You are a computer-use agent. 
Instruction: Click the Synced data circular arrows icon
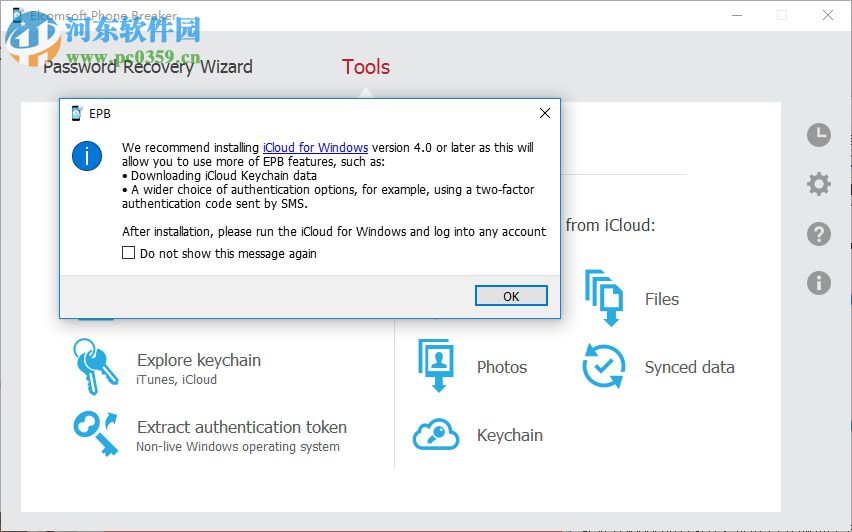604,366
